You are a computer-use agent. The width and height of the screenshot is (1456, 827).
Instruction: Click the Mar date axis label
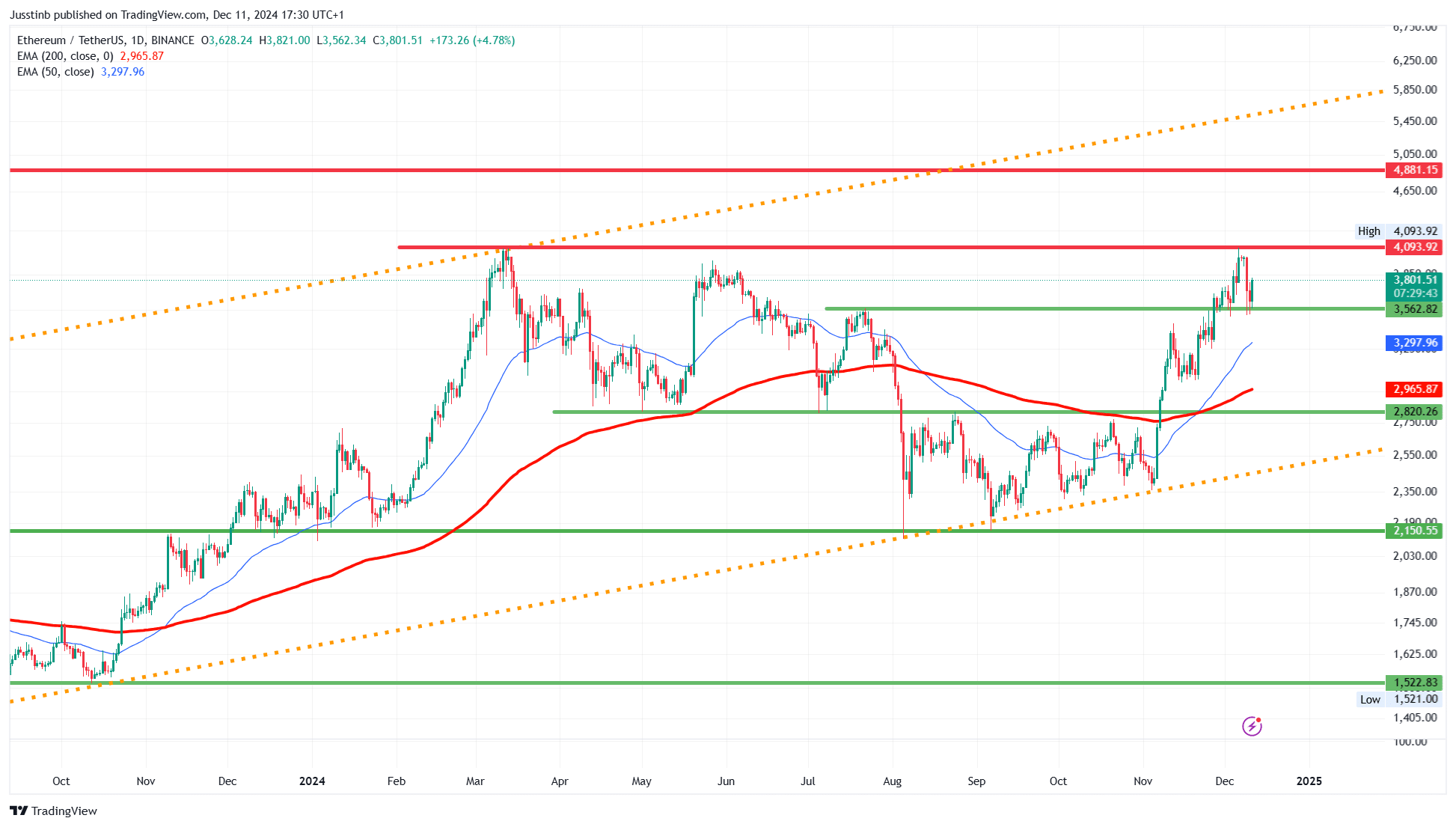[x=475, y=781]
